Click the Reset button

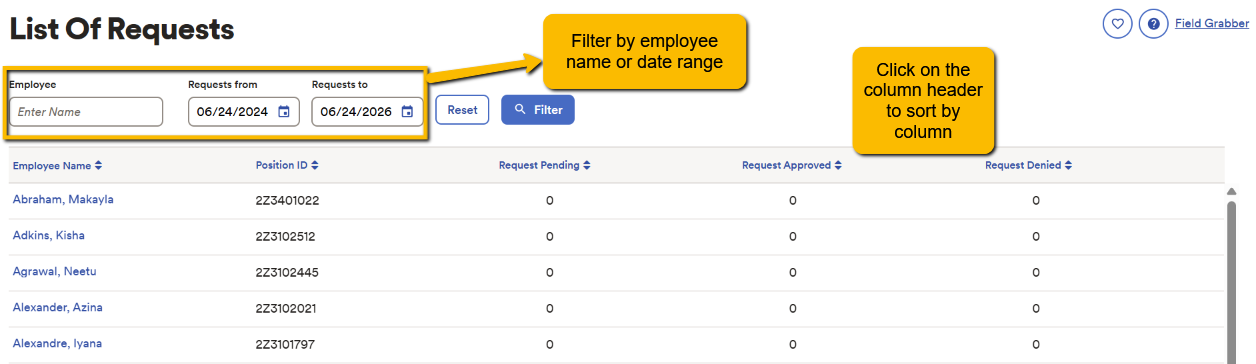click(462, 110)
